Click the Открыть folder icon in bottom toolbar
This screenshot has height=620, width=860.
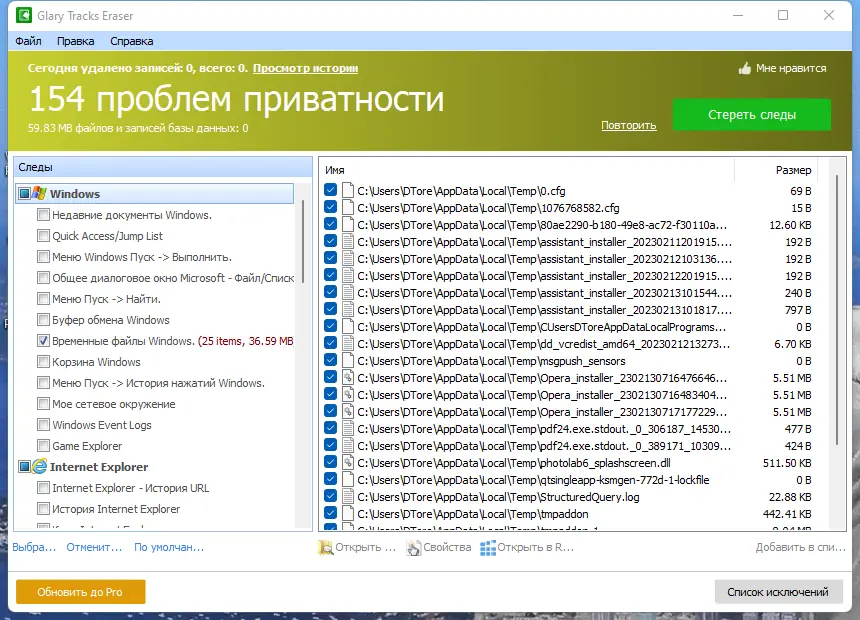(x=326, y=547)
